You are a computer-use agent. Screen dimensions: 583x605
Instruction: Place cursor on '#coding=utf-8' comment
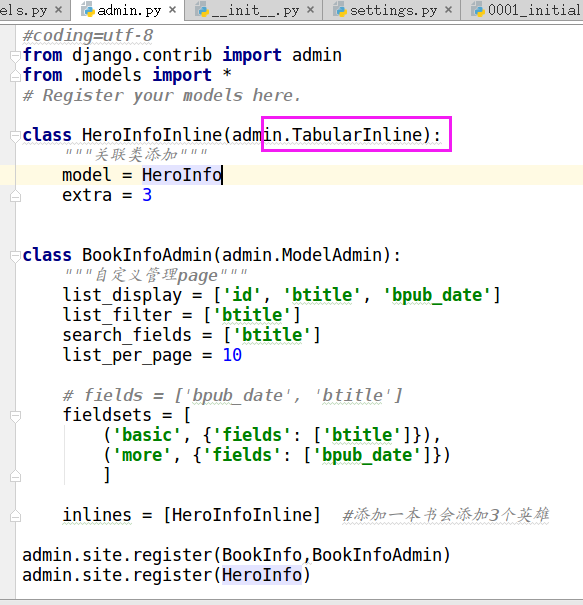[88, 35]
